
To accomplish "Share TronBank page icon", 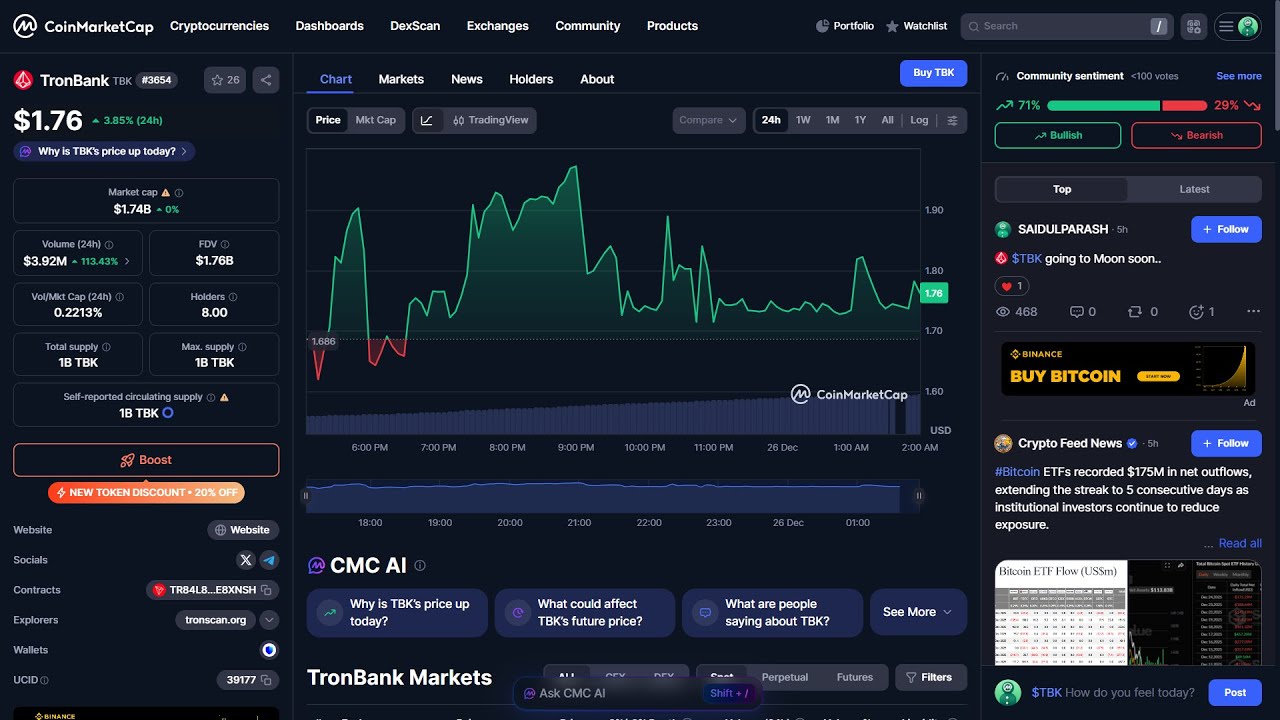I will [266, 80].
